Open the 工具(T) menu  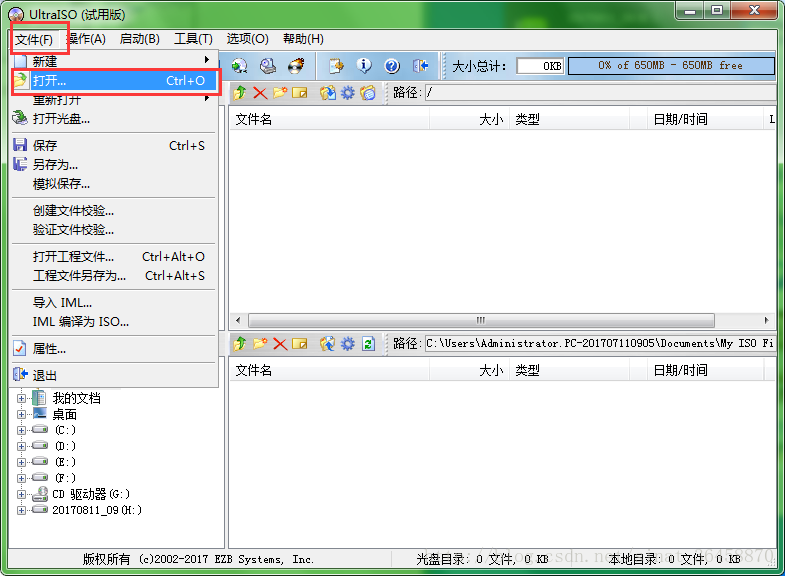(193, 39)
